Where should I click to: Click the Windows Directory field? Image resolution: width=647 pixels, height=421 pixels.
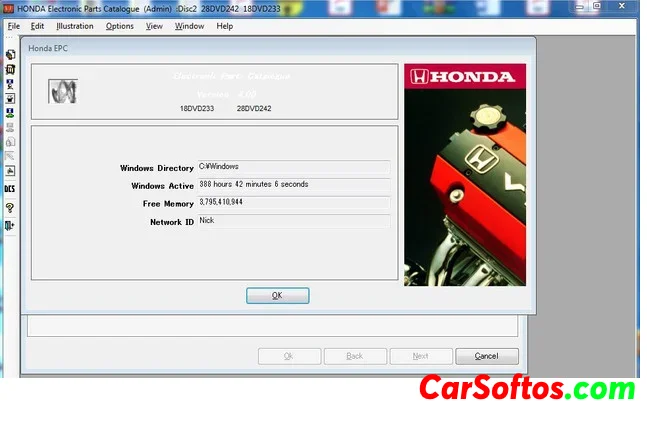click(292, 167)
